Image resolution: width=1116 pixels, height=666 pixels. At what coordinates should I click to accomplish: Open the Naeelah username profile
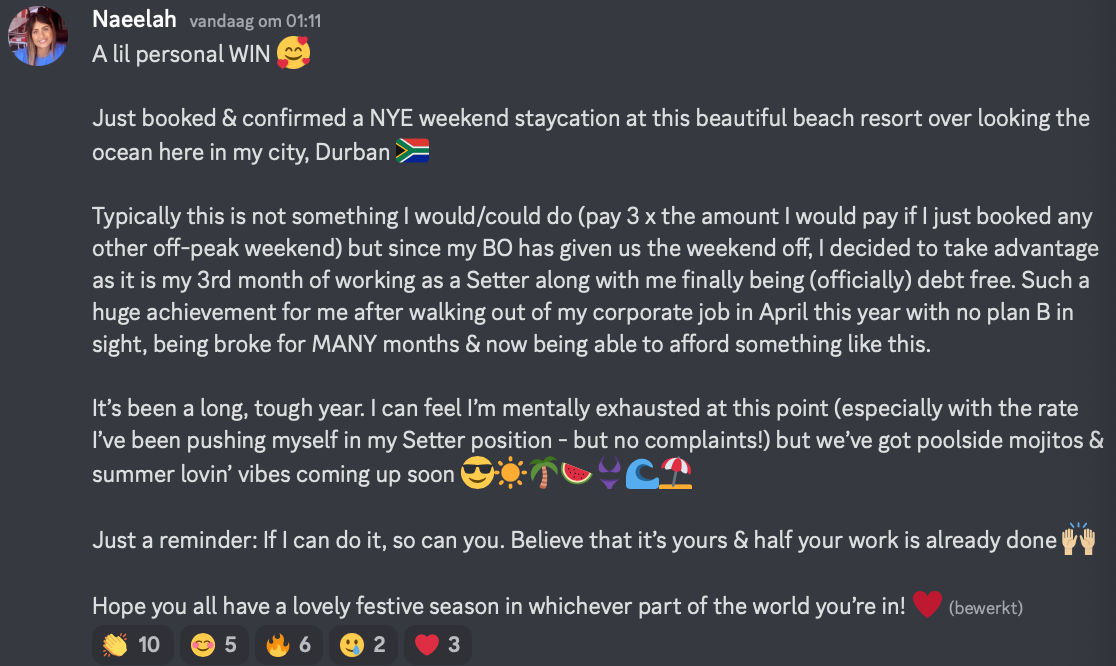point(134,19)
